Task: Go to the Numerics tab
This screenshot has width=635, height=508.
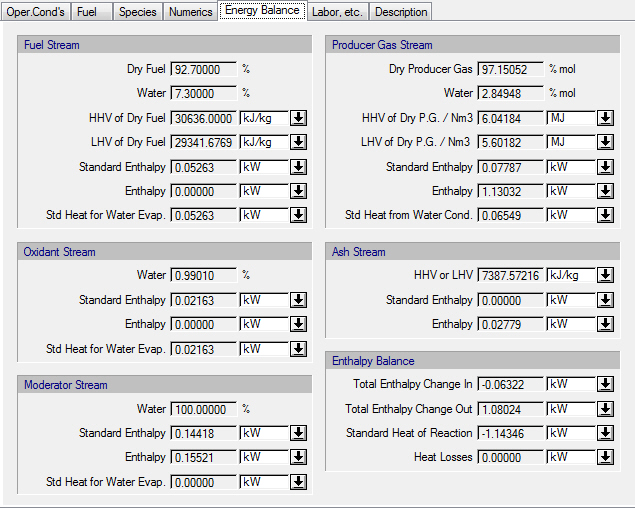Action: tap(190, 12)
